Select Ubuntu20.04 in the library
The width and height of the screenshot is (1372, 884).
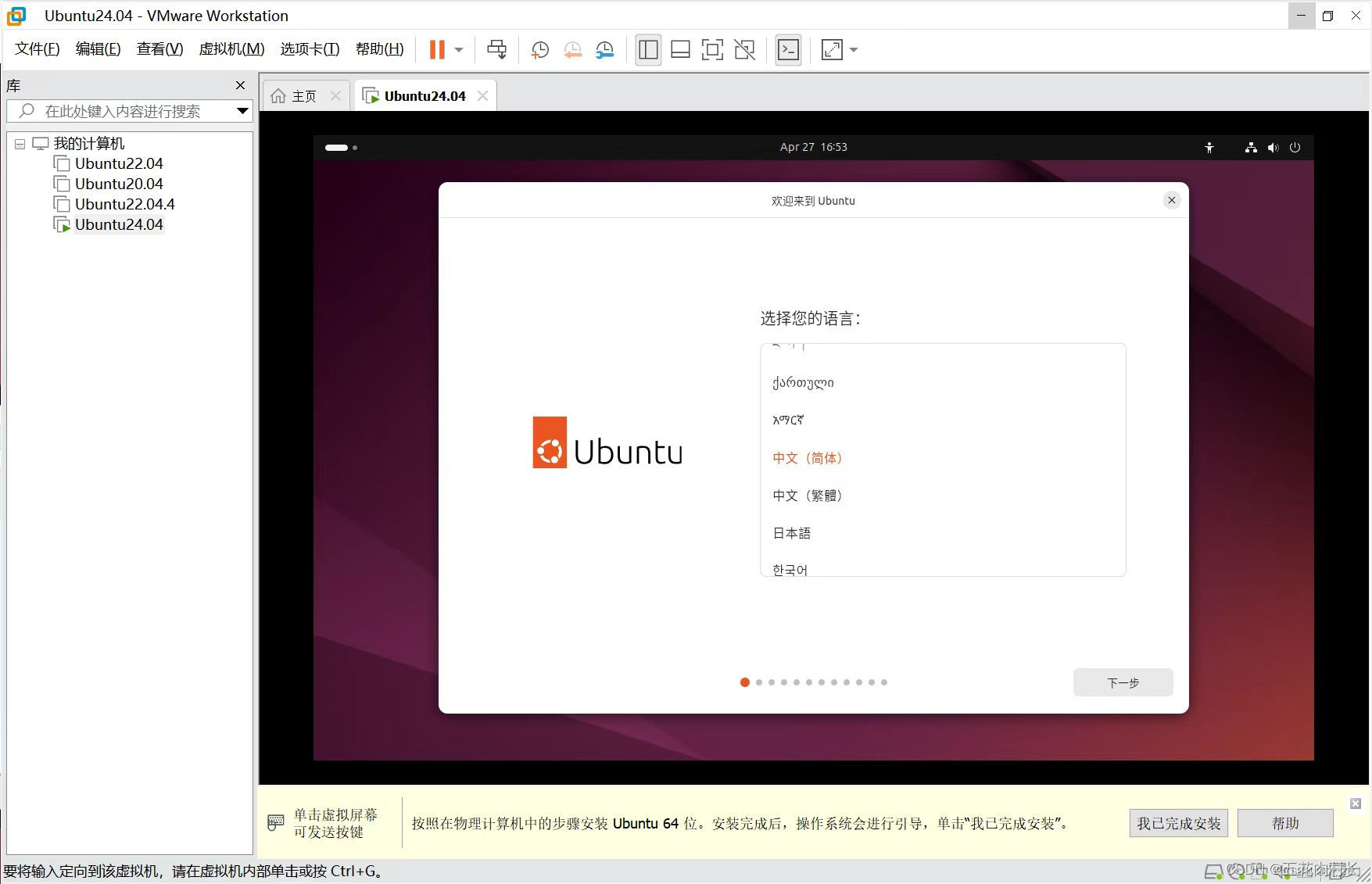click(x=119, y=184)
